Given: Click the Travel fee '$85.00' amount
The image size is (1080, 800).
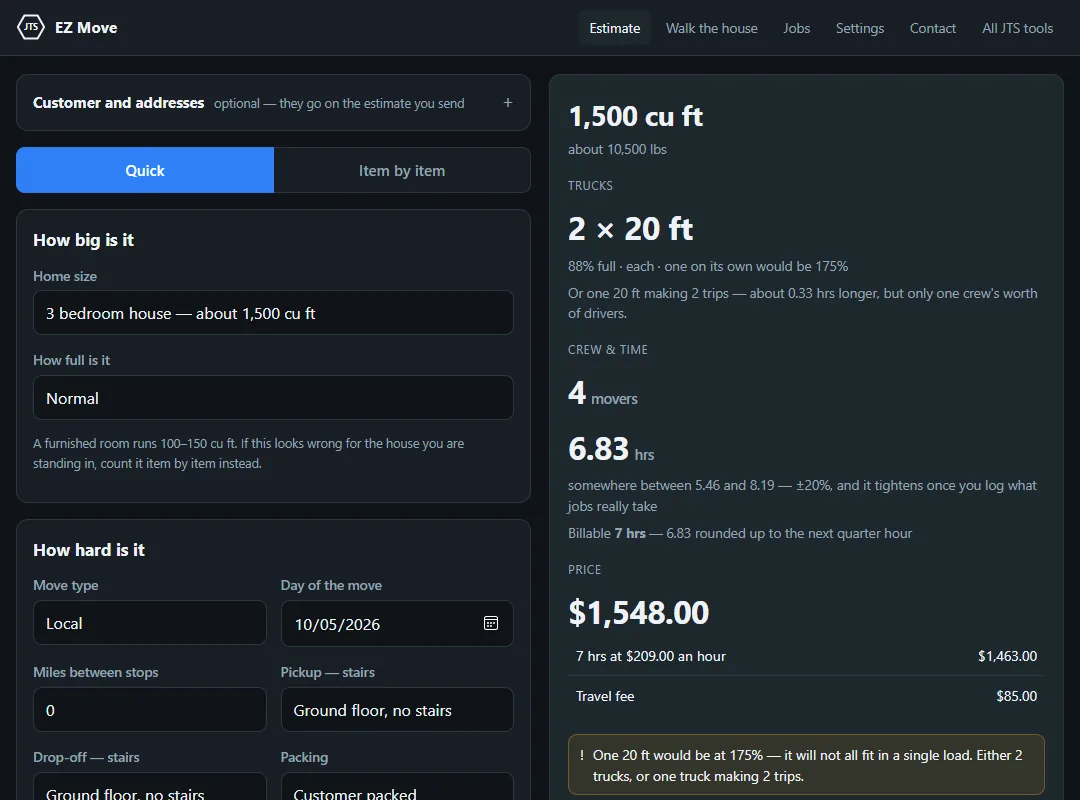Looking at the screenshot, I should (x=1016, y=696).
